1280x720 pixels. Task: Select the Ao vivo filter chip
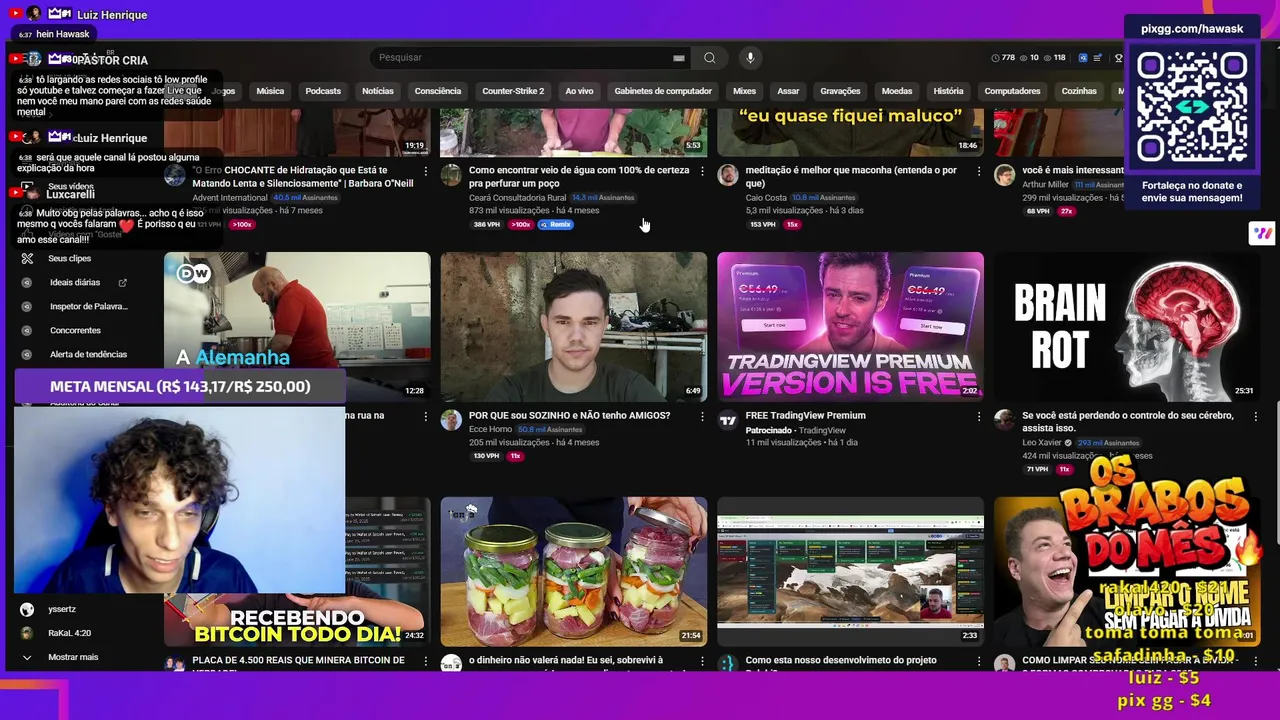click(x=579, y=91)
